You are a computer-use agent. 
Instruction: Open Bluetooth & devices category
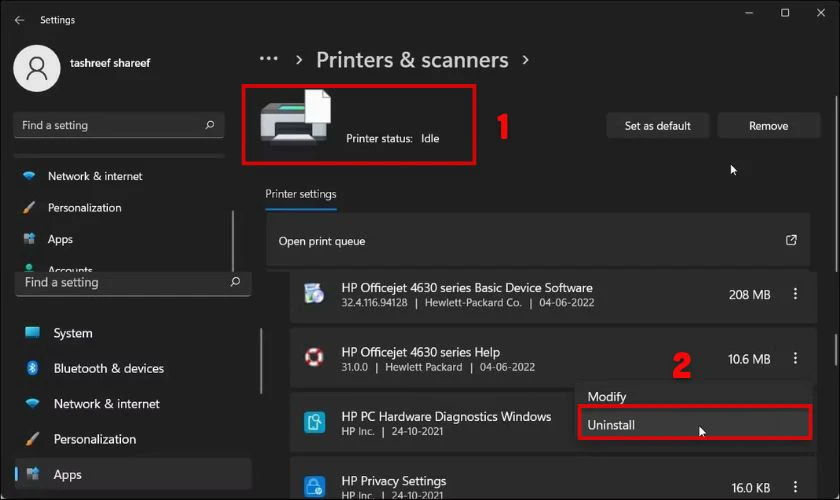109,369
